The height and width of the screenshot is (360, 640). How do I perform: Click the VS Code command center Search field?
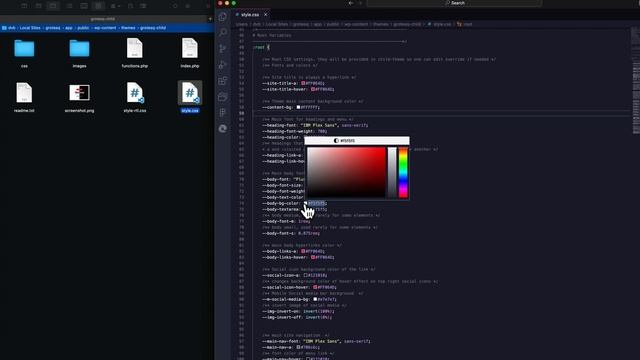pos(454,3)
